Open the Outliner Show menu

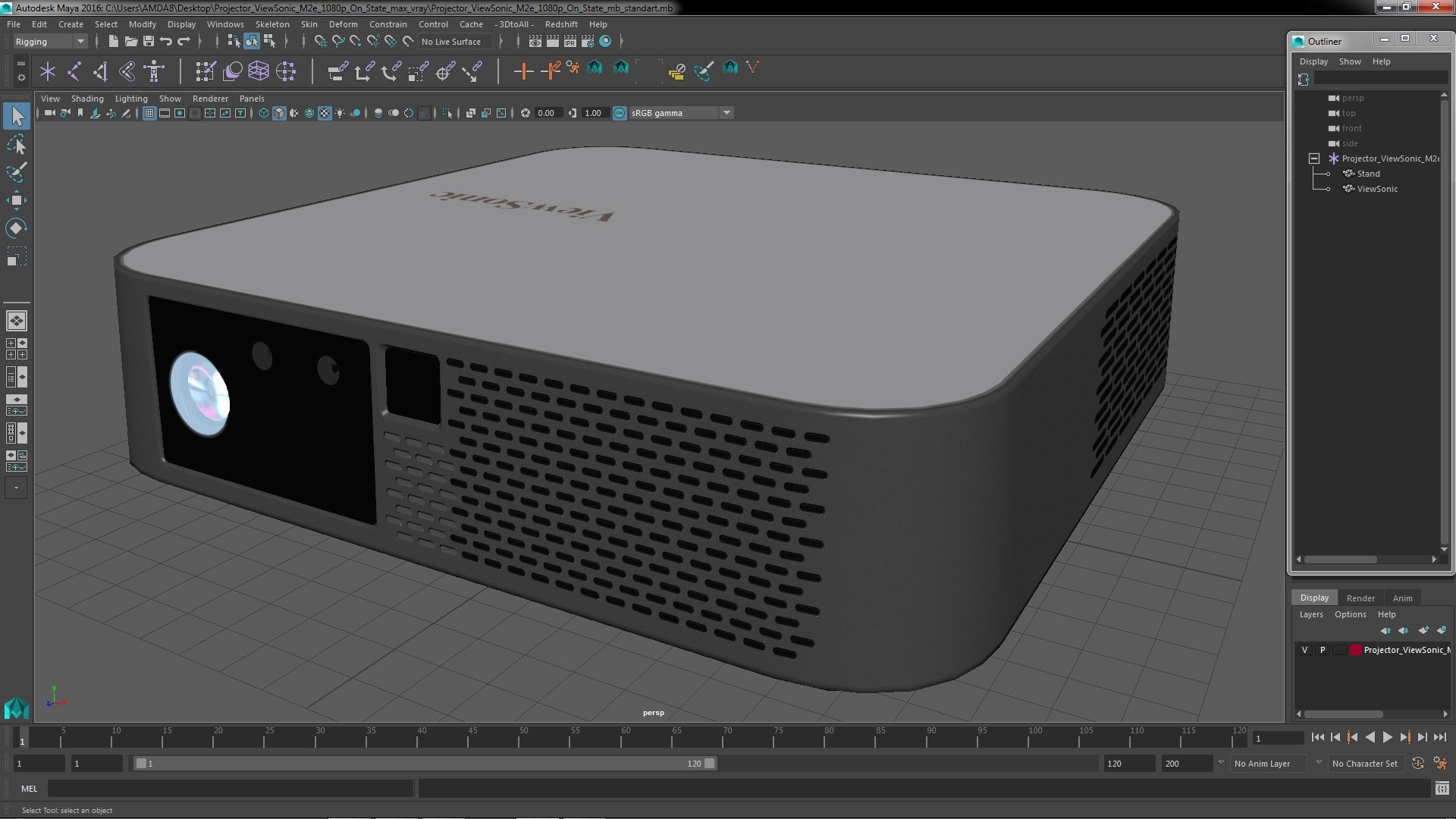1350,61
